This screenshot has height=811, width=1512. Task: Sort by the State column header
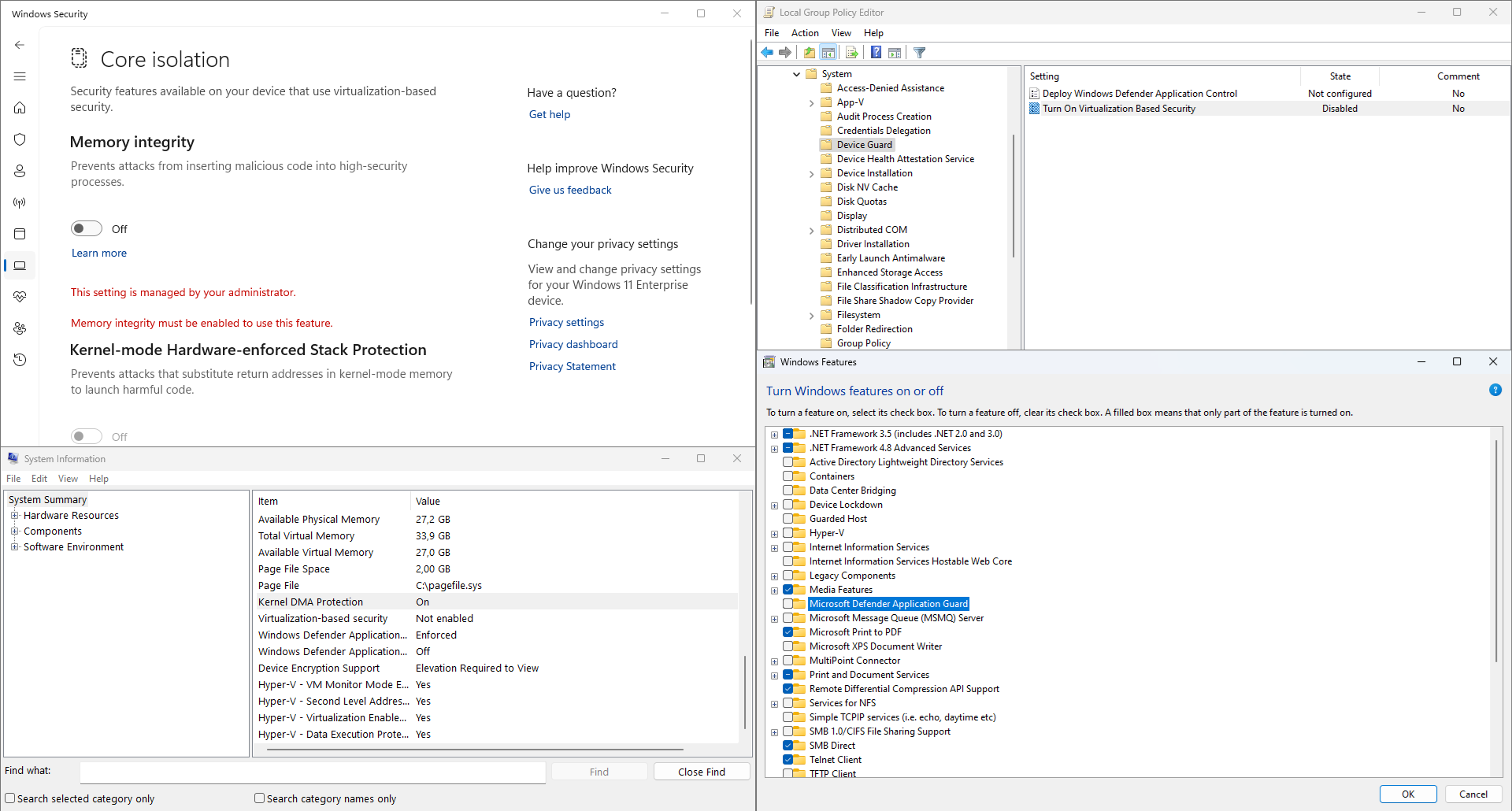click(x=1340, y=76)
